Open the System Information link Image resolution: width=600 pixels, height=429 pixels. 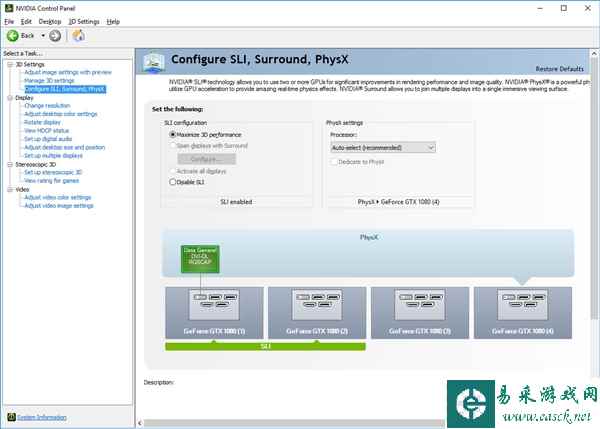click(42, 417)
